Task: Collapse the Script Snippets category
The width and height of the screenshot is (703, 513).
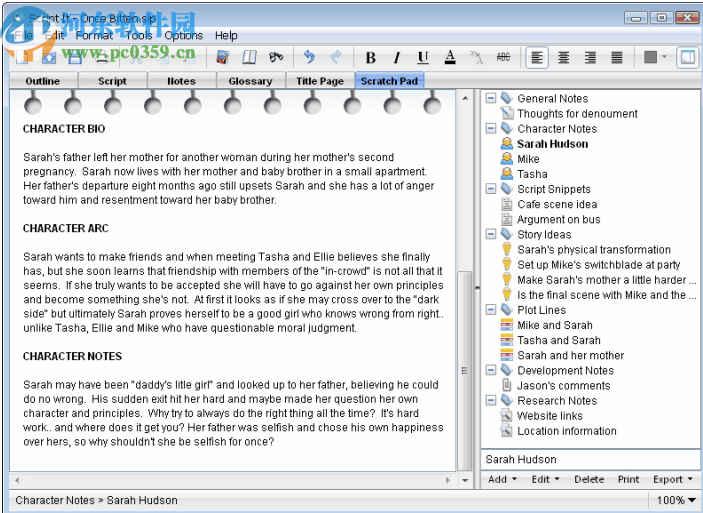Action: [491, 189]
